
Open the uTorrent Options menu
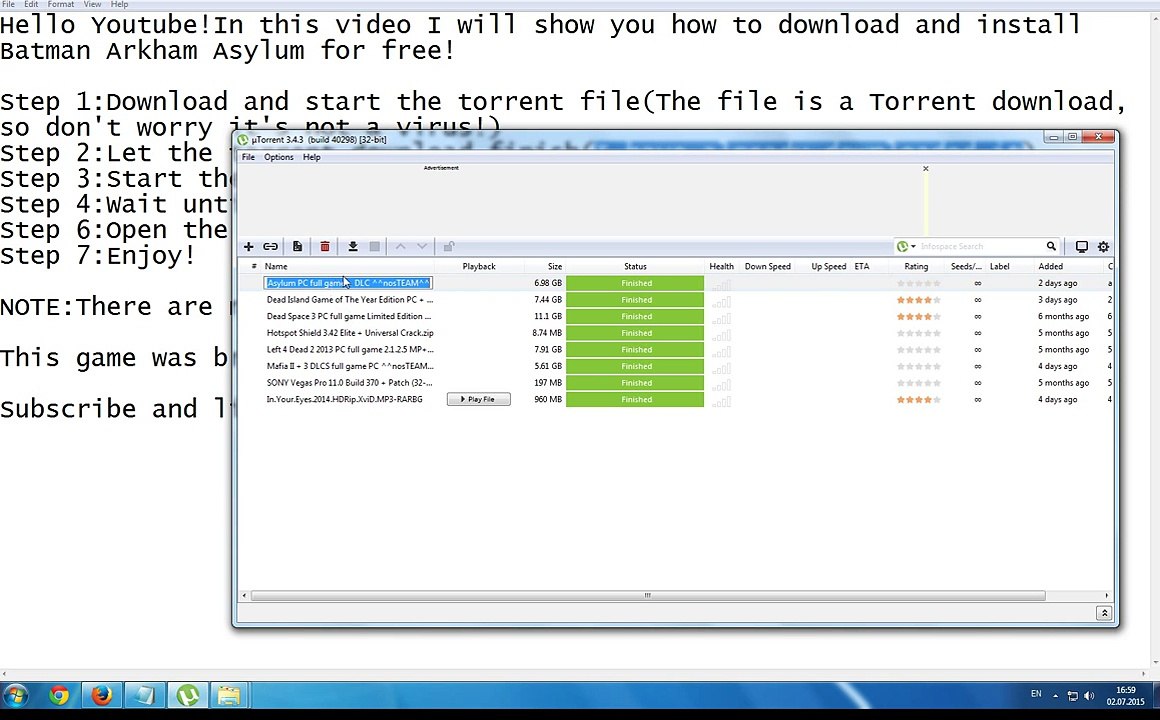click(x=279, y=157)
